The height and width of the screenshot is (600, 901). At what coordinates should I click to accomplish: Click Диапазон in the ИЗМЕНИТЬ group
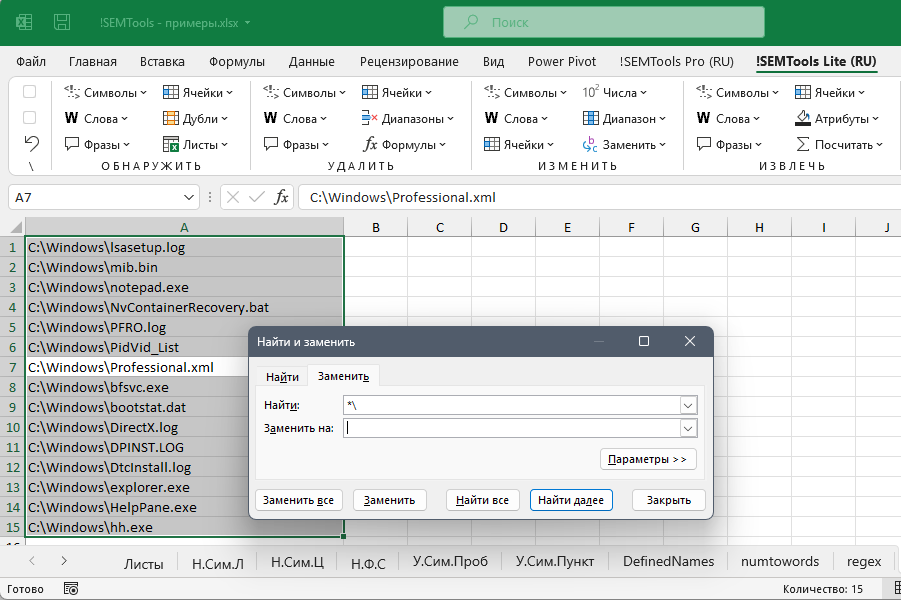[x=624, y=118]
